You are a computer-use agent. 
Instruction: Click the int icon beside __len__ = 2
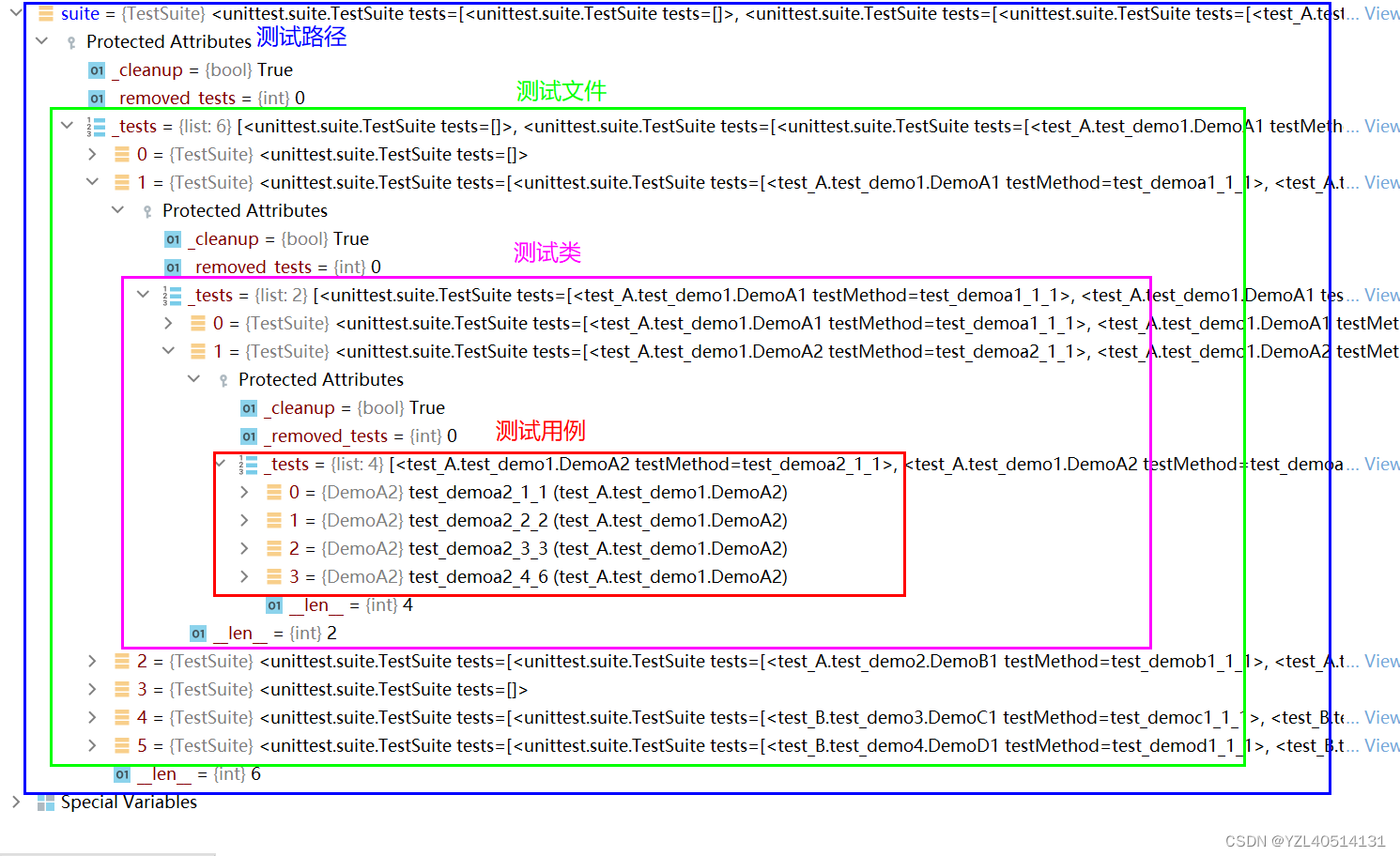click(x=198, y=634)
